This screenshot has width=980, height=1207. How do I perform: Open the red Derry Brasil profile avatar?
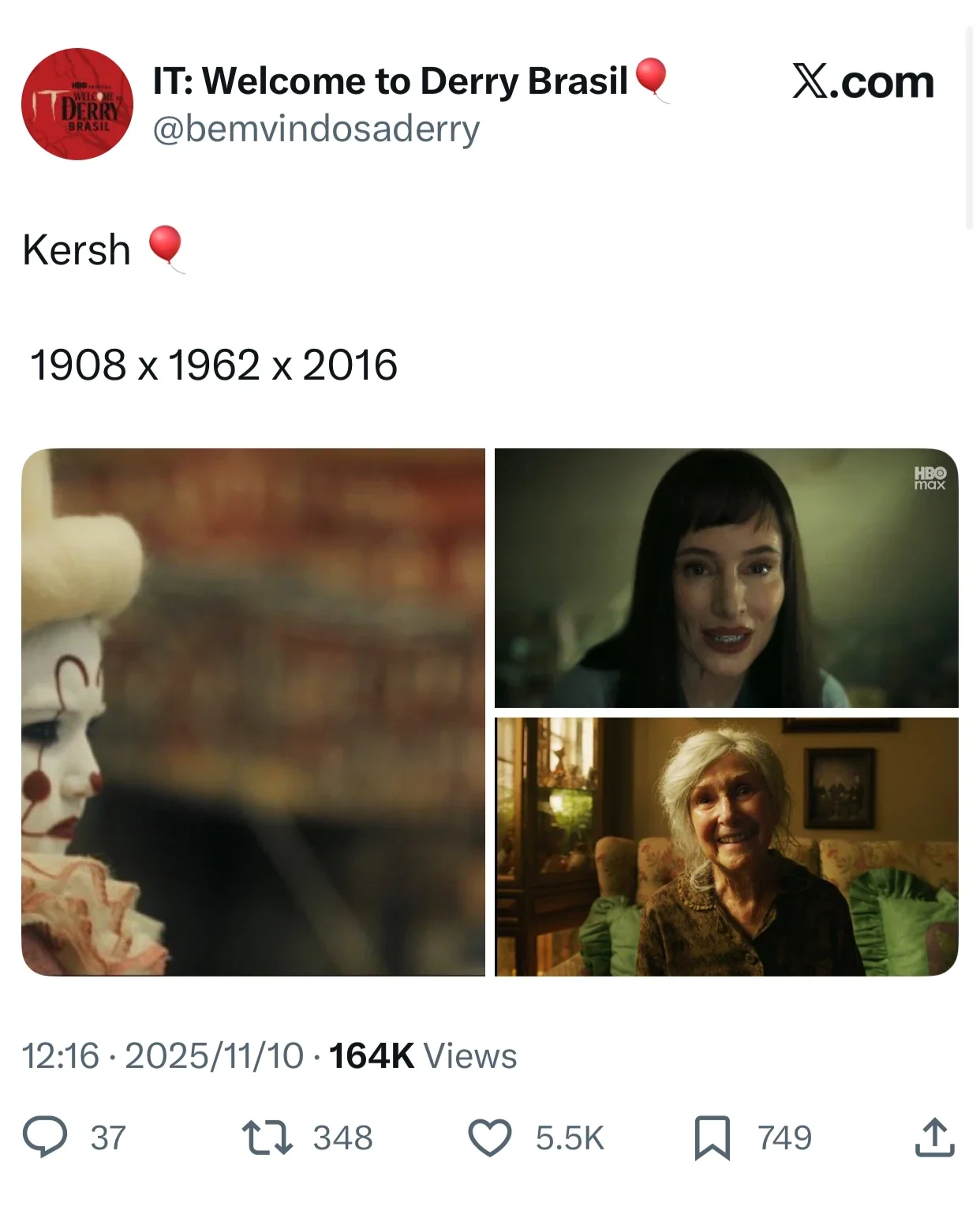point(77,104)
